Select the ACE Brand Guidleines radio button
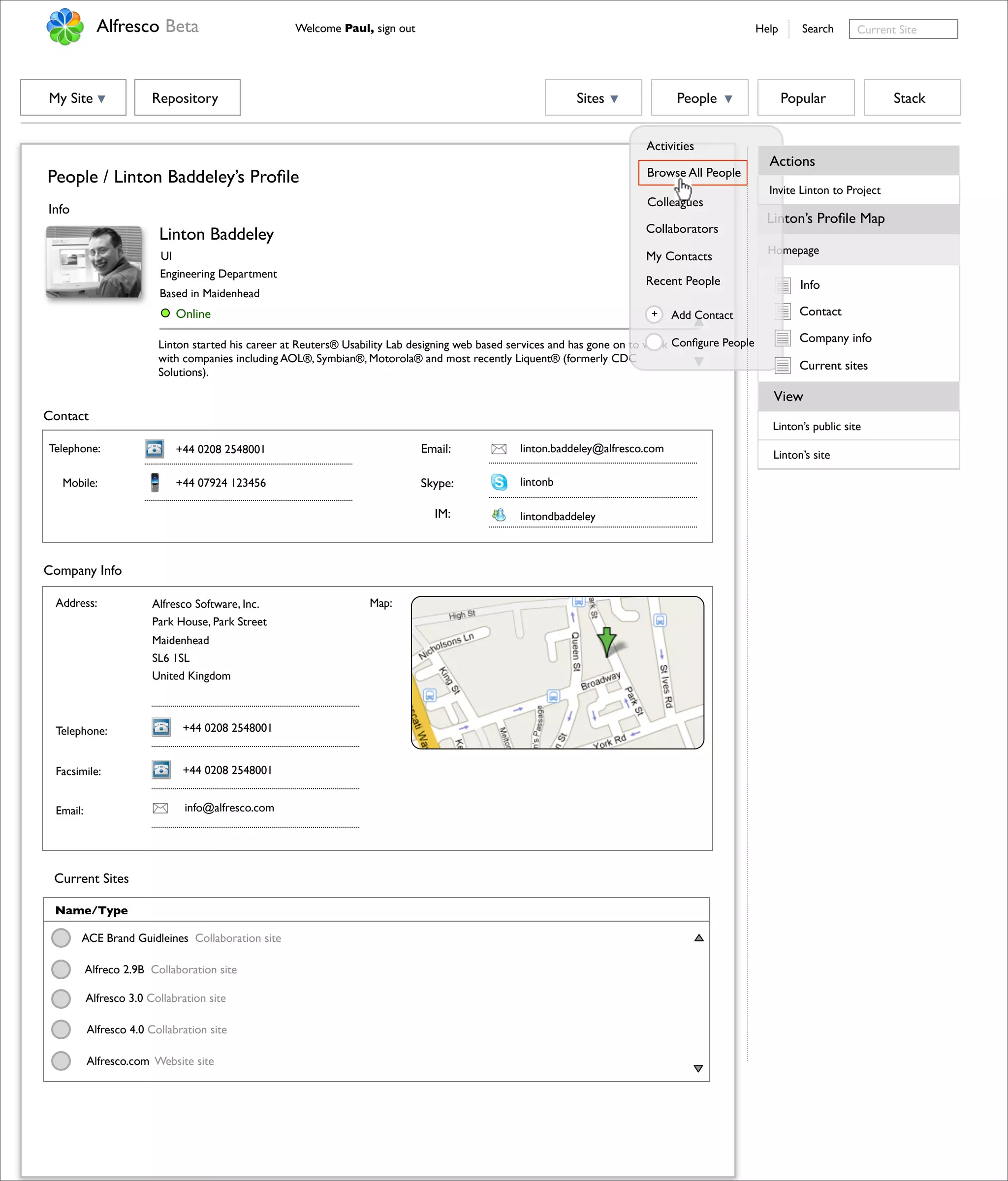Image resolution: width=1008 pixels, height=1181 pixels. (61, 937)
